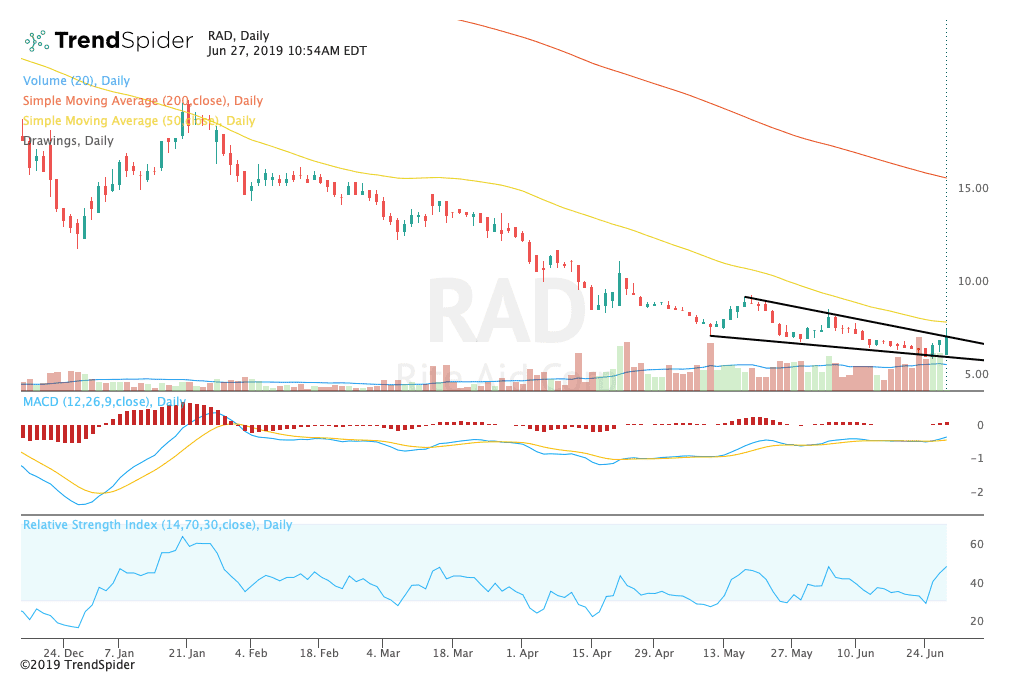The height and width of the screenshot is (684, 1014).
Task: Click the '13. May' date axis label
Action: point(724,653)
